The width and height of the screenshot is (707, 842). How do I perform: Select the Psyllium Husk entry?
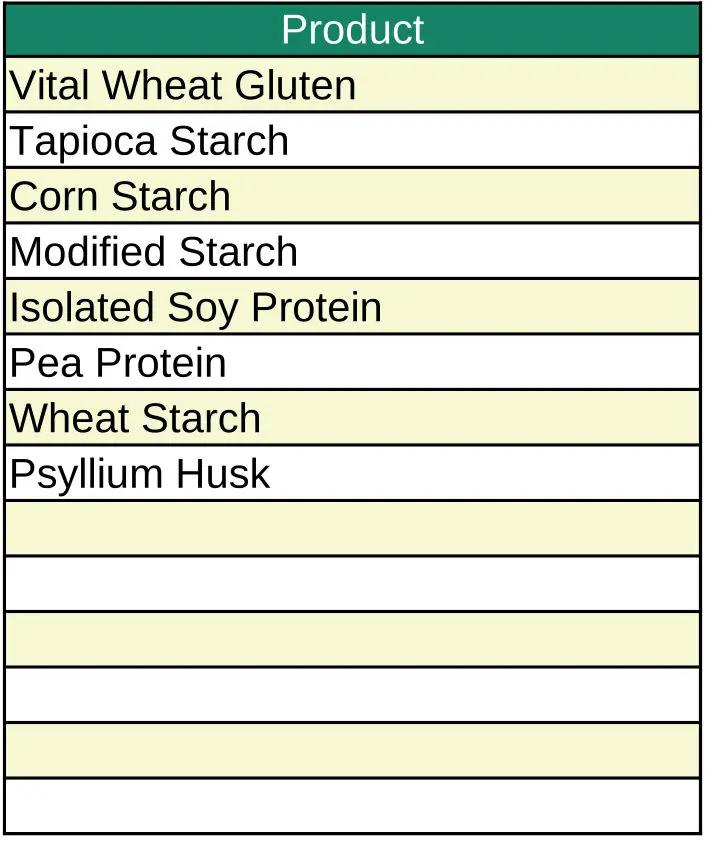click(x=352, y=474)
